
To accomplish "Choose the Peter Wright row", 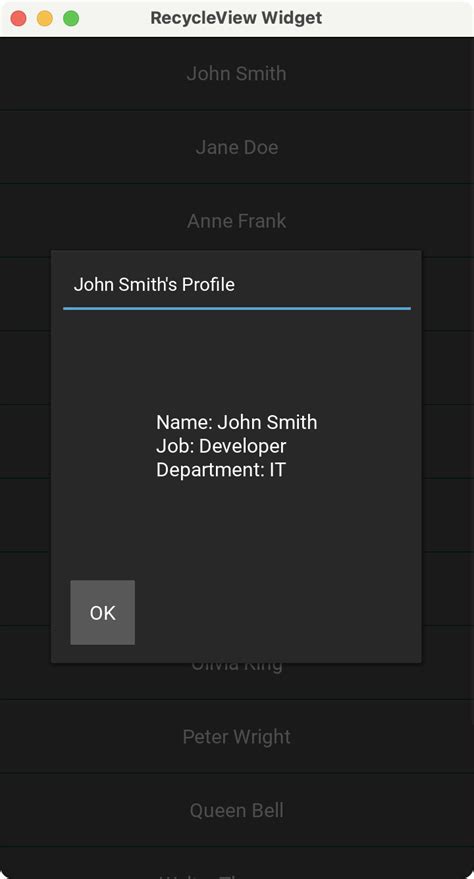I will [x=237, y=737].
